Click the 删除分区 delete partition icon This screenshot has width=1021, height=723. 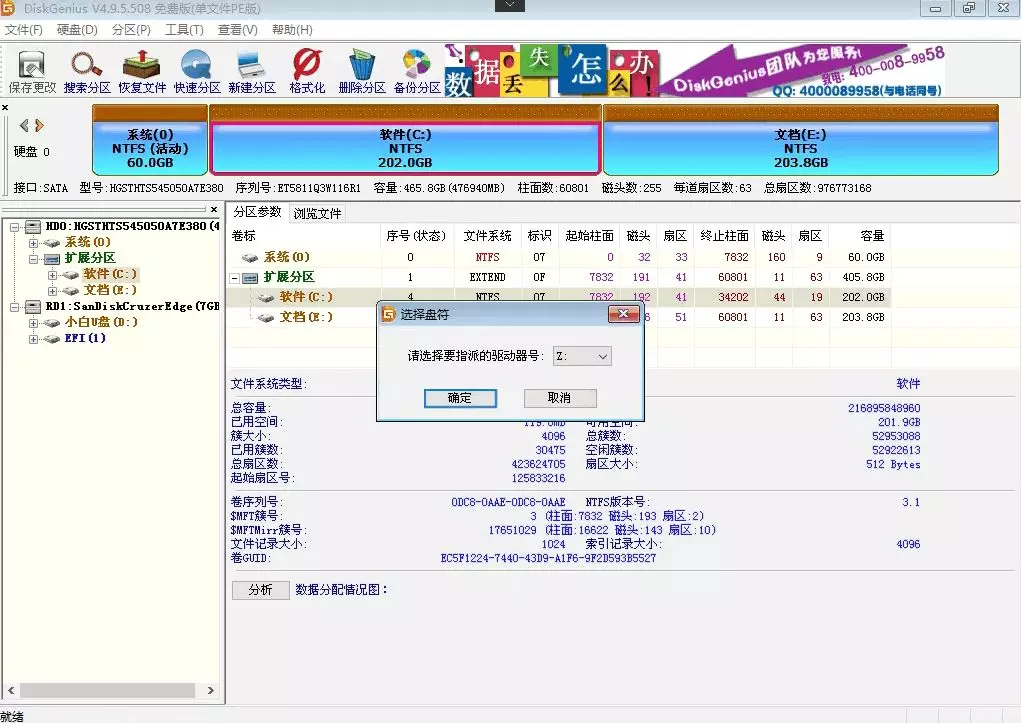pos(362,71)
